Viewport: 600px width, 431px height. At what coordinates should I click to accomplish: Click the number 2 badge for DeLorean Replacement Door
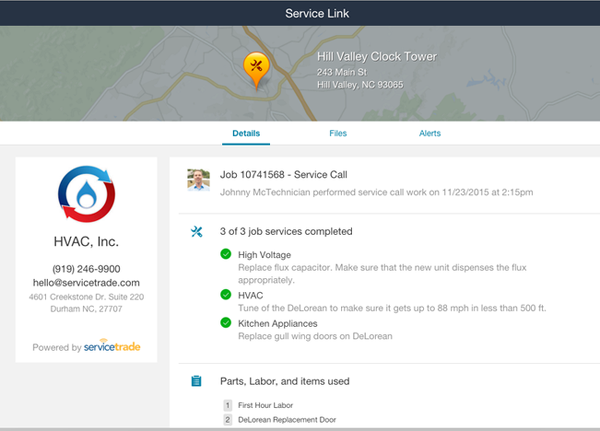click(228, 420)
